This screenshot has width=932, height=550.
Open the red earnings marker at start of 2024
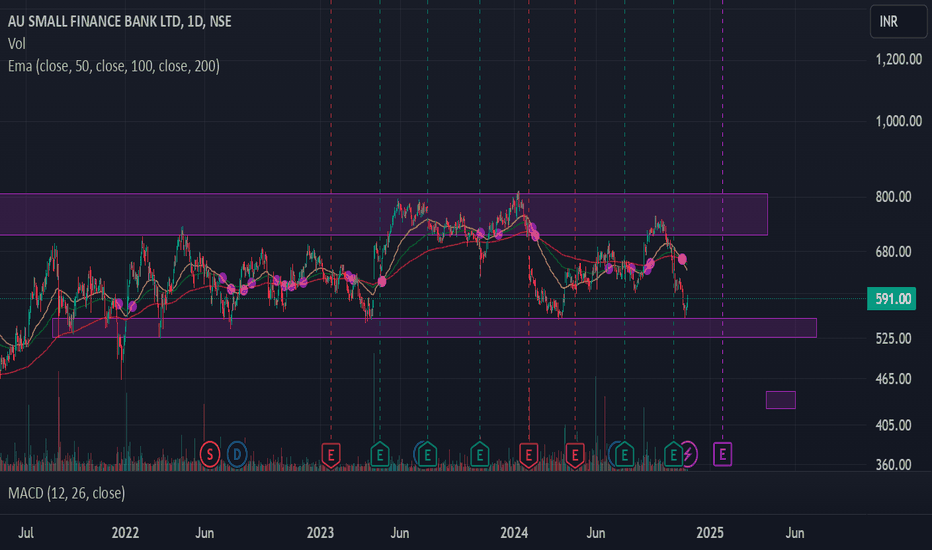[528, 455]
